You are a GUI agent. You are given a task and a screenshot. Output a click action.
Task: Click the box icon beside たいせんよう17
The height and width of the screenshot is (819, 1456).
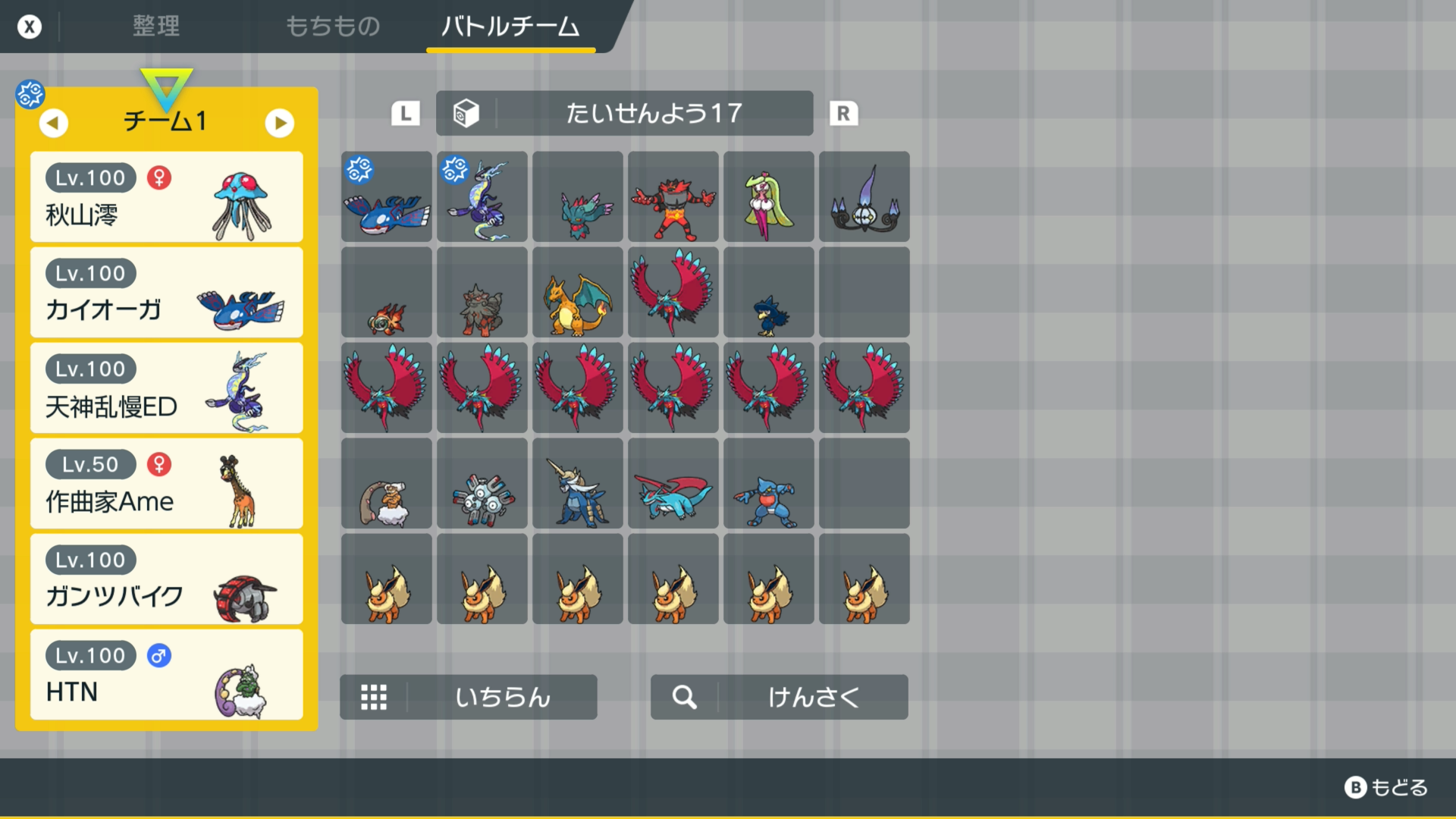click(466, 113)
